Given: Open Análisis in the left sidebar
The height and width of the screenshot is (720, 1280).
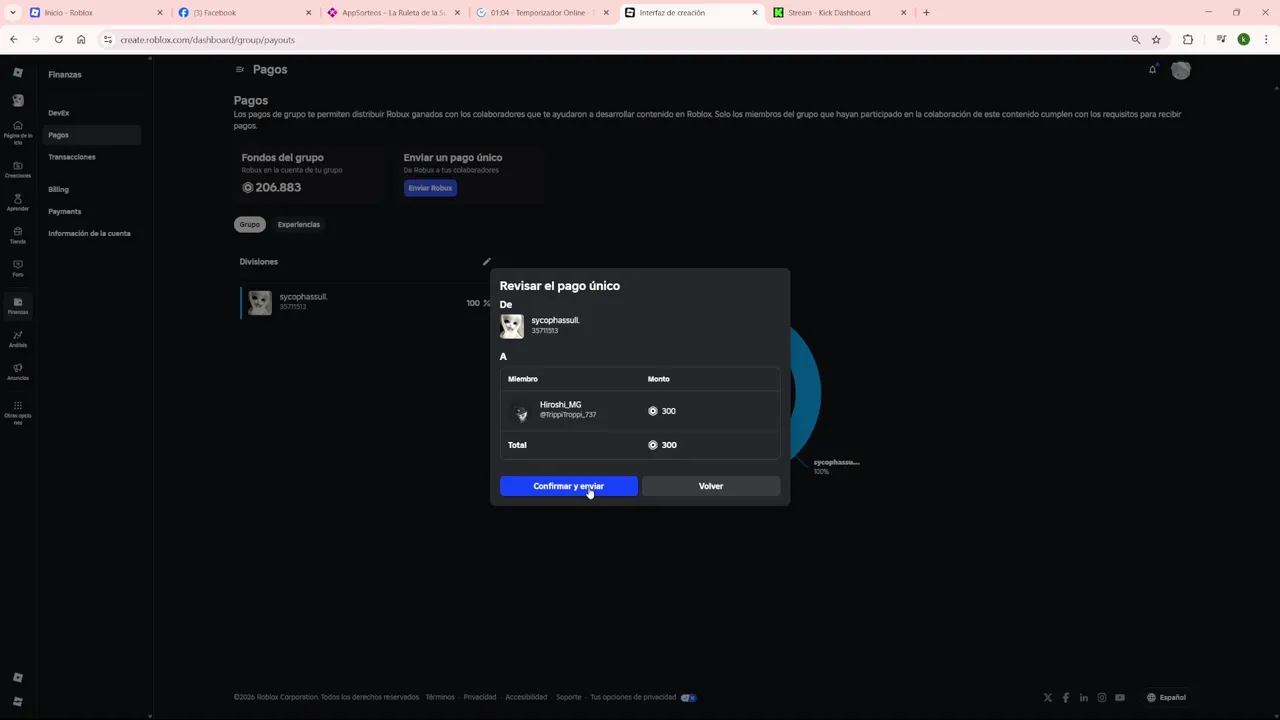Looking at the screenshot, I should 17,339.
